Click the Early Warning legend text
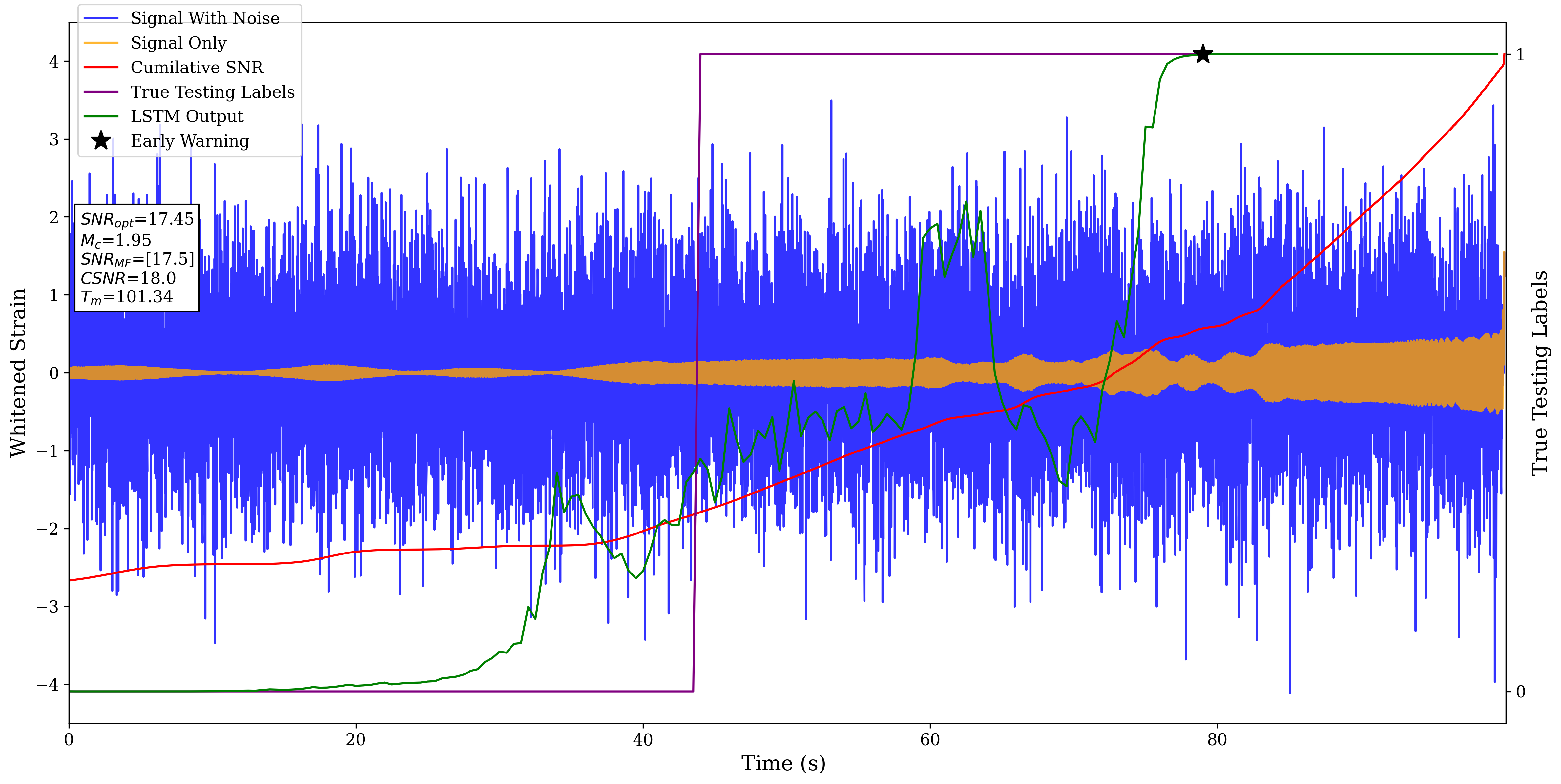1561x784 pixels. [190, 141]
